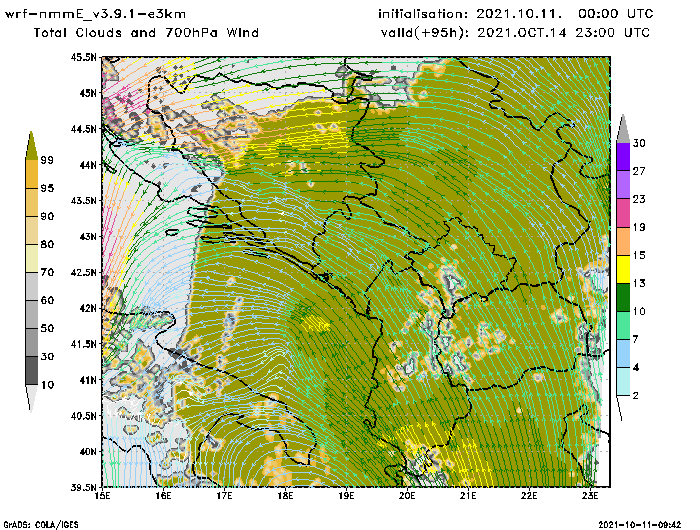Click the '50' value on cloud legend
The image size is (700, 530).
(47, 329)
